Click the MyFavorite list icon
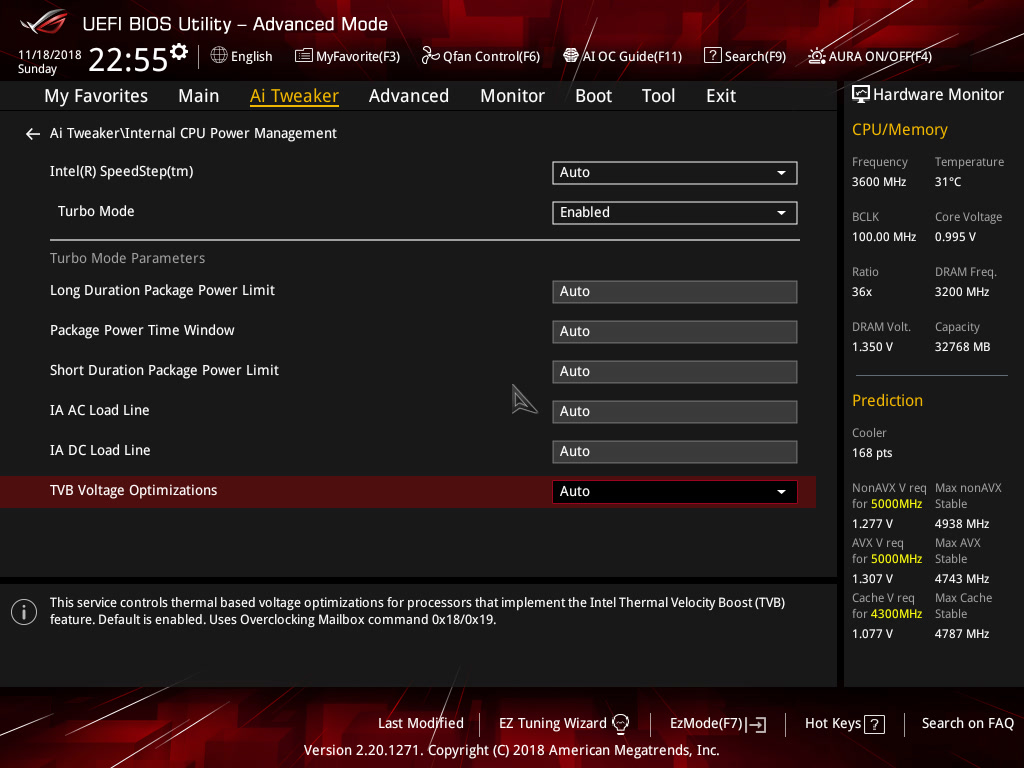The height and width of the screenshot is (768, 1024). point(304,56)
